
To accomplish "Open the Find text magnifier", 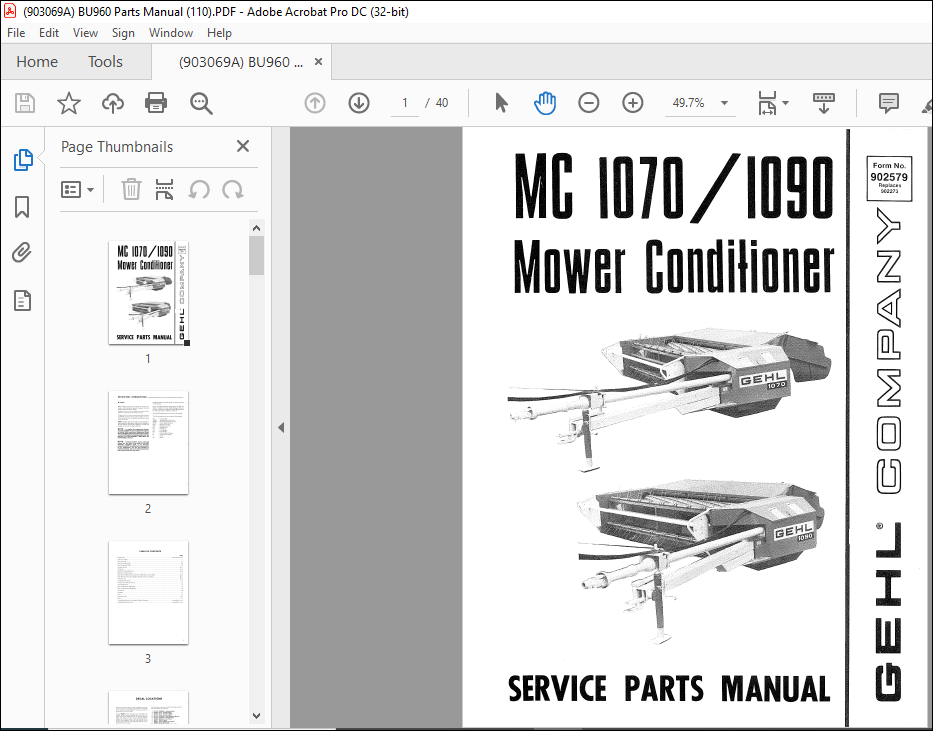I will [201, 103].
